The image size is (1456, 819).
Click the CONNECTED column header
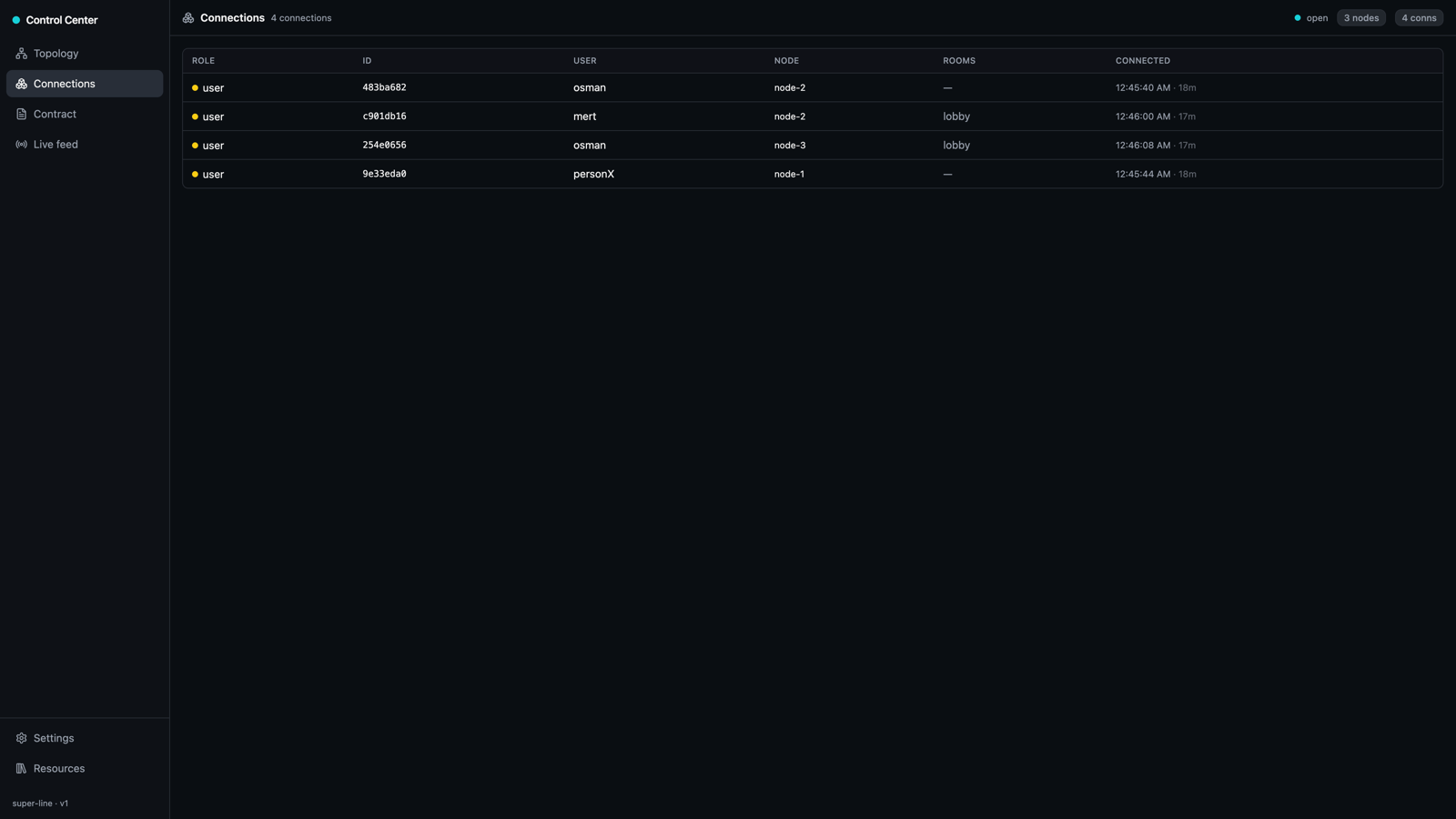point(1143,61)
